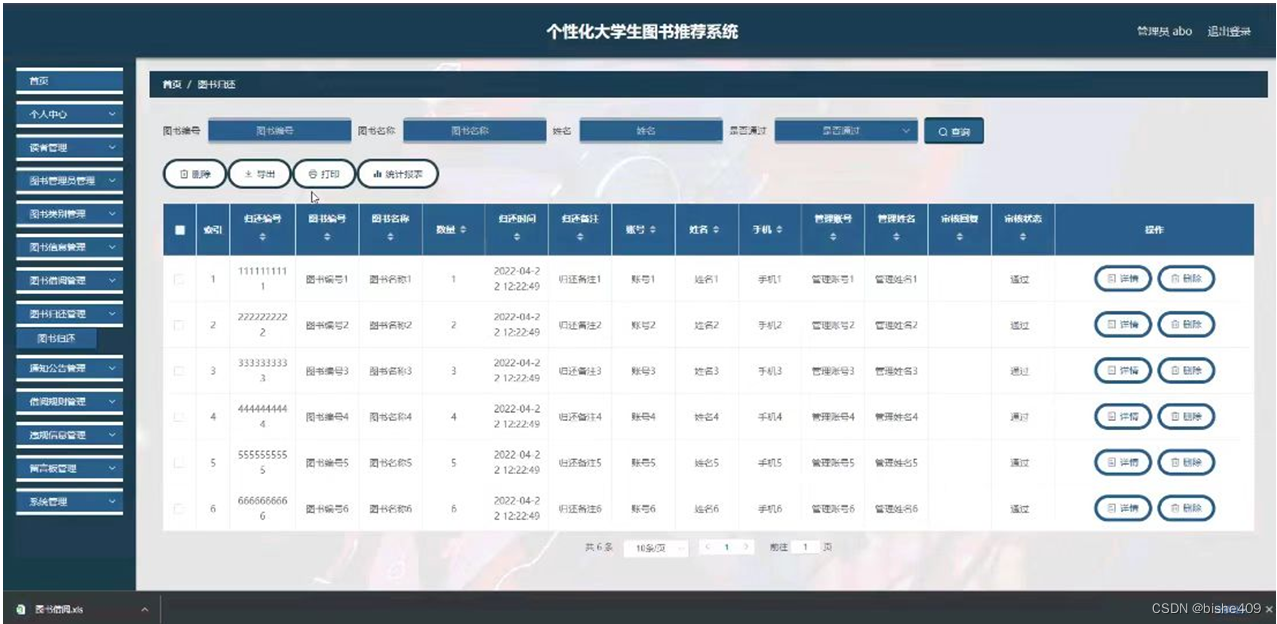Click the 删除 trash icon on row 1
This screenshot has height=624, width=1277.
[1186, 279]
